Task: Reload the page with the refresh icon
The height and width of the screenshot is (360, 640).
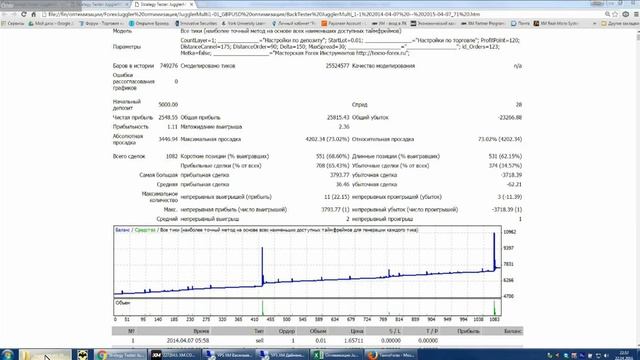Action: 24,14
